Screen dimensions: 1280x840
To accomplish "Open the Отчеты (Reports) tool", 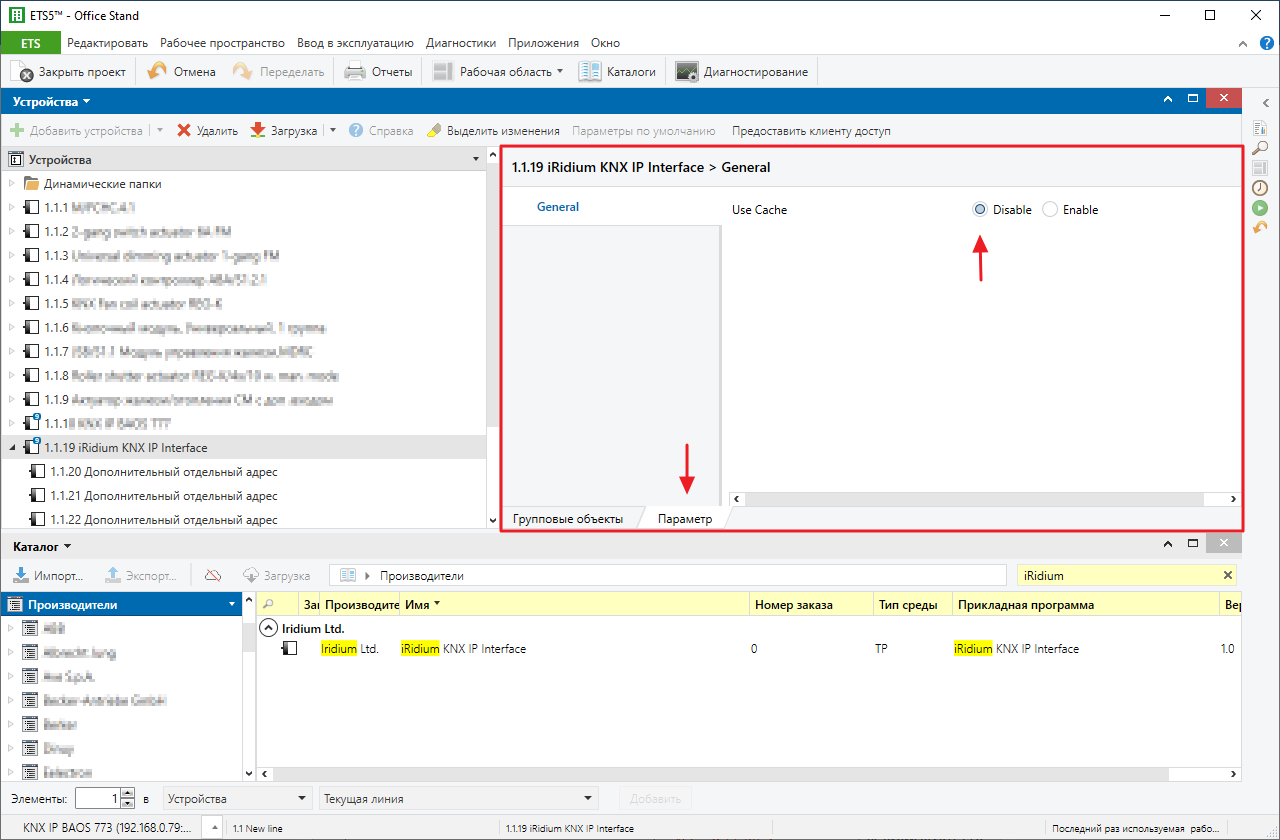I will point(378,71).
